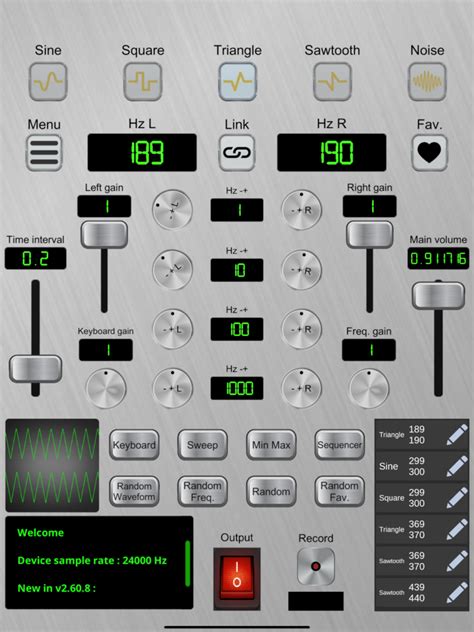
Task: Edit favorite Triangle 189 190 pencil
Action: pyautogui.click(x=457, y=434)
